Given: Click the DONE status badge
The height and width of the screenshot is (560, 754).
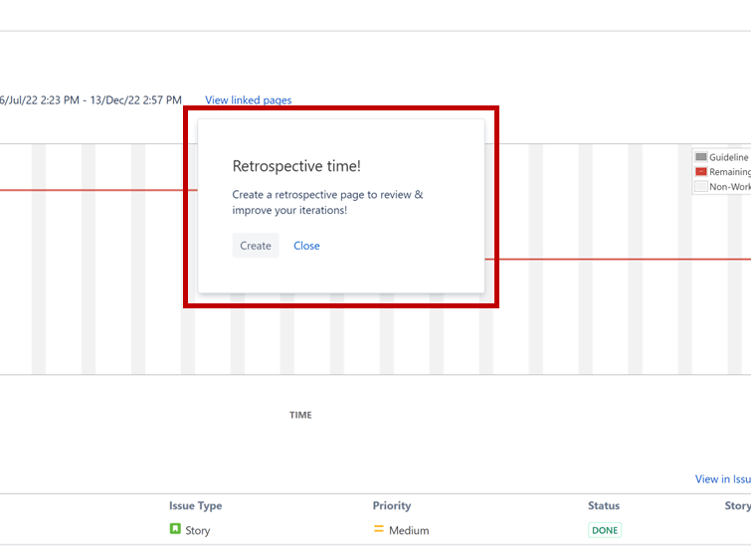Looking at the screenshot, I should [x=604, y=530].
